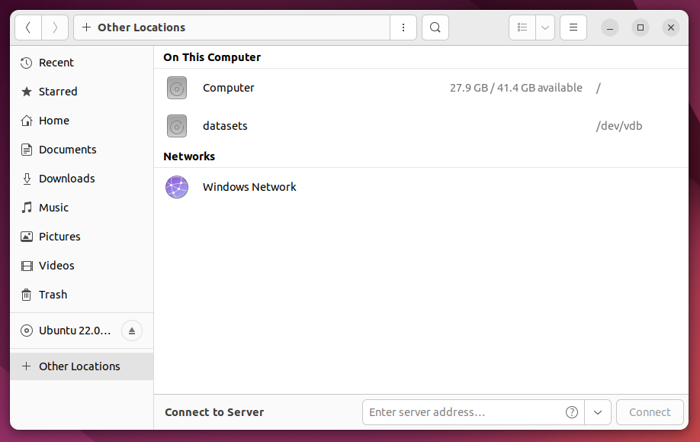Viewport: 700px width, 442px height.
Task: Open the three-dot path options menu
Action: [403, 28]
